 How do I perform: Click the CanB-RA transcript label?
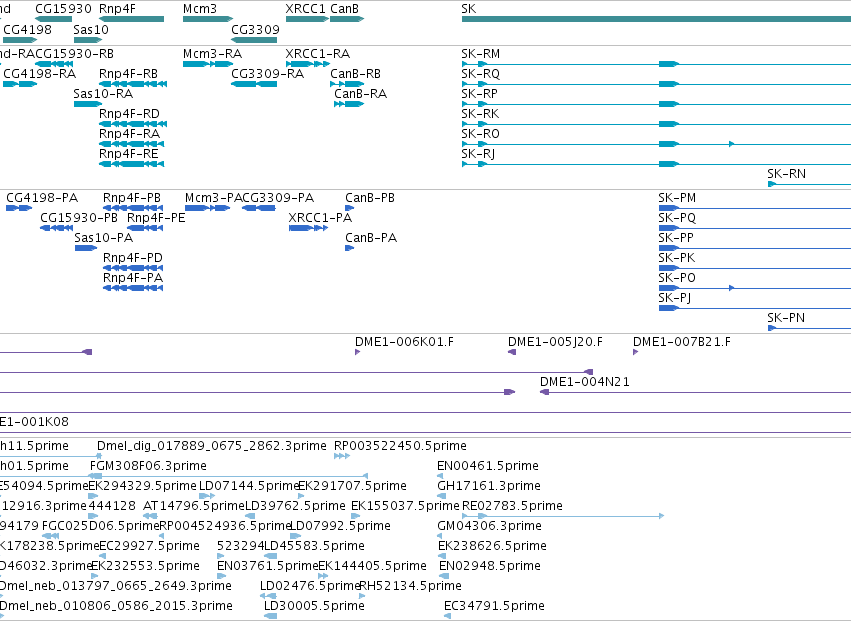tap(360, 94)
